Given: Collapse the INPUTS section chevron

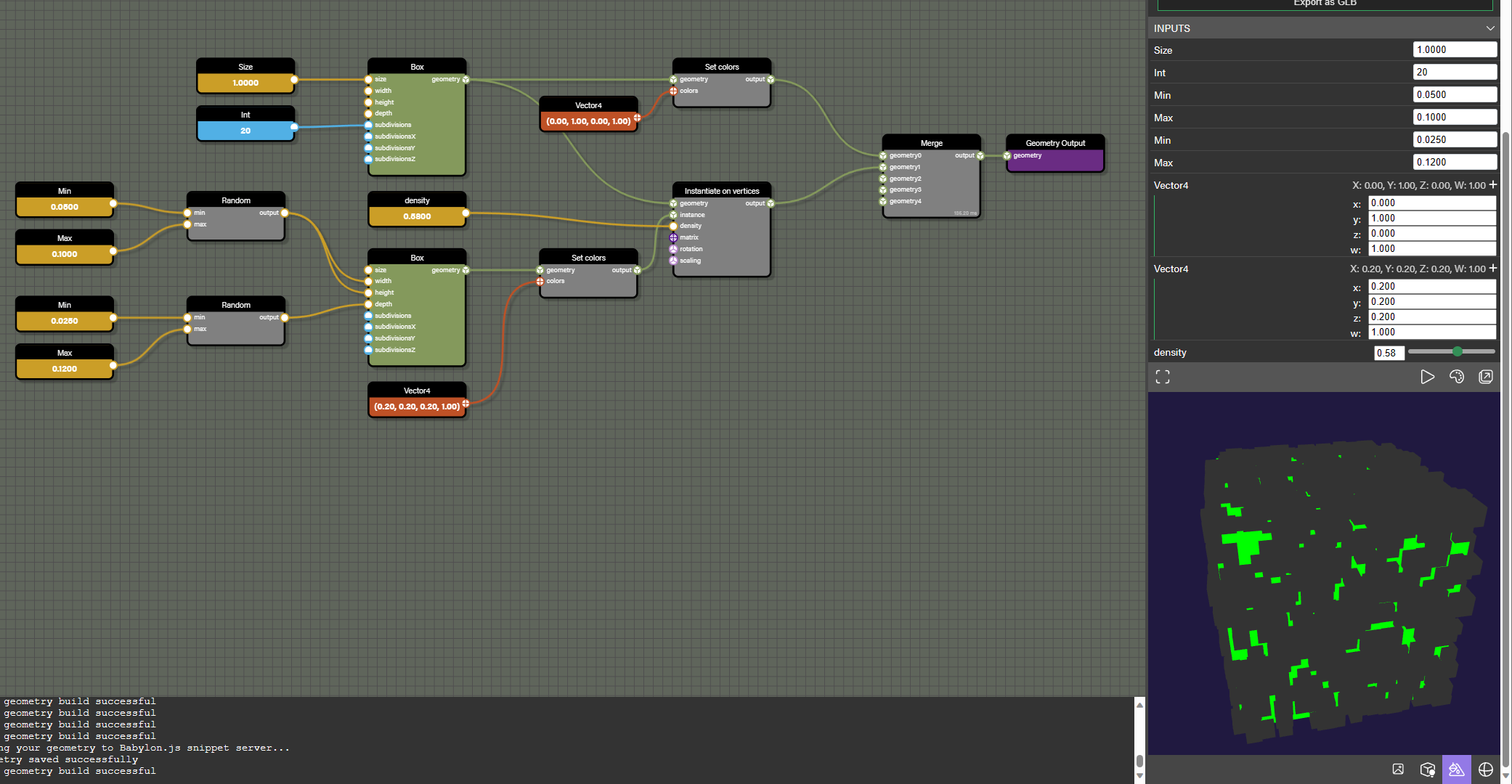Looking at the screenshot, I should (x=1490, y=28).
